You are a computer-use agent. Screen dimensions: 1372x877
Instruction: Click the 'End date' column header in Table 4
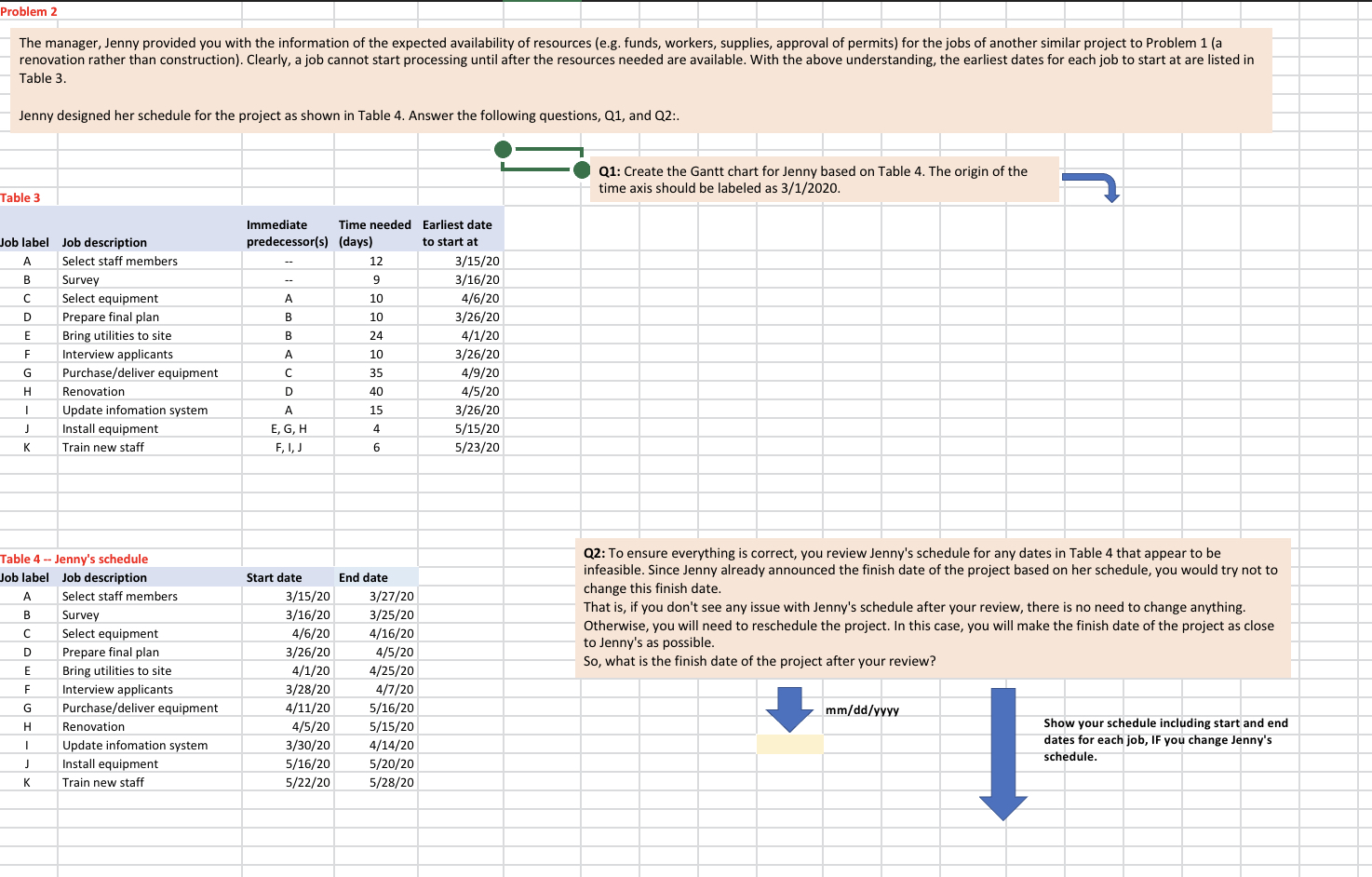[x=363, y=577]
